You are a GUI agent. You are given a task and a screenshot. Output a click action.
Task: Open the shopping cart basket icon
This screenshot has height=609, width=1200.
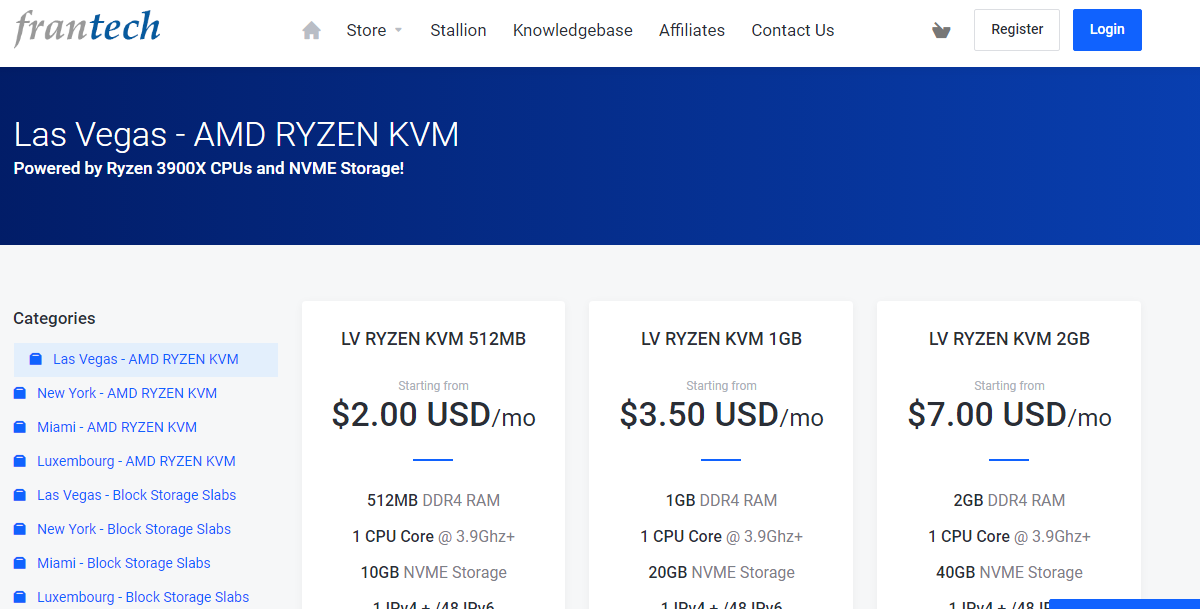[x=941, y=31]
